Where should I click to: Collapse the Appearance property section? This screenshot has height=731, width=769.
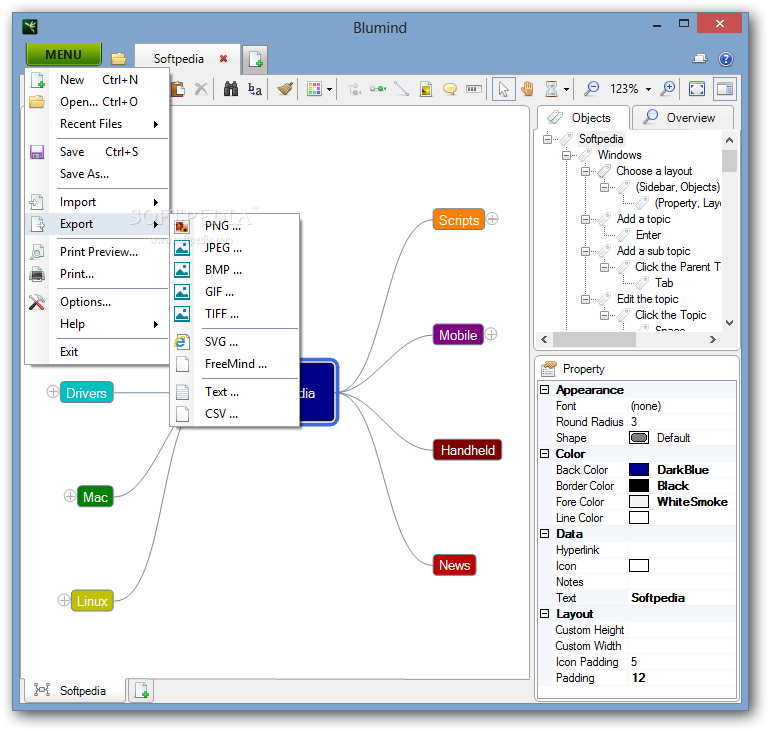point(544,390)
